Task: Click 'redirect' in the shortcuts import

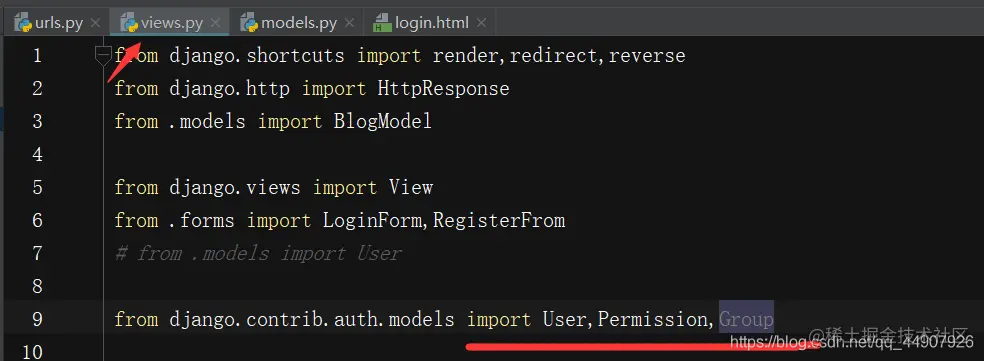Action: (x=553, y=56)
